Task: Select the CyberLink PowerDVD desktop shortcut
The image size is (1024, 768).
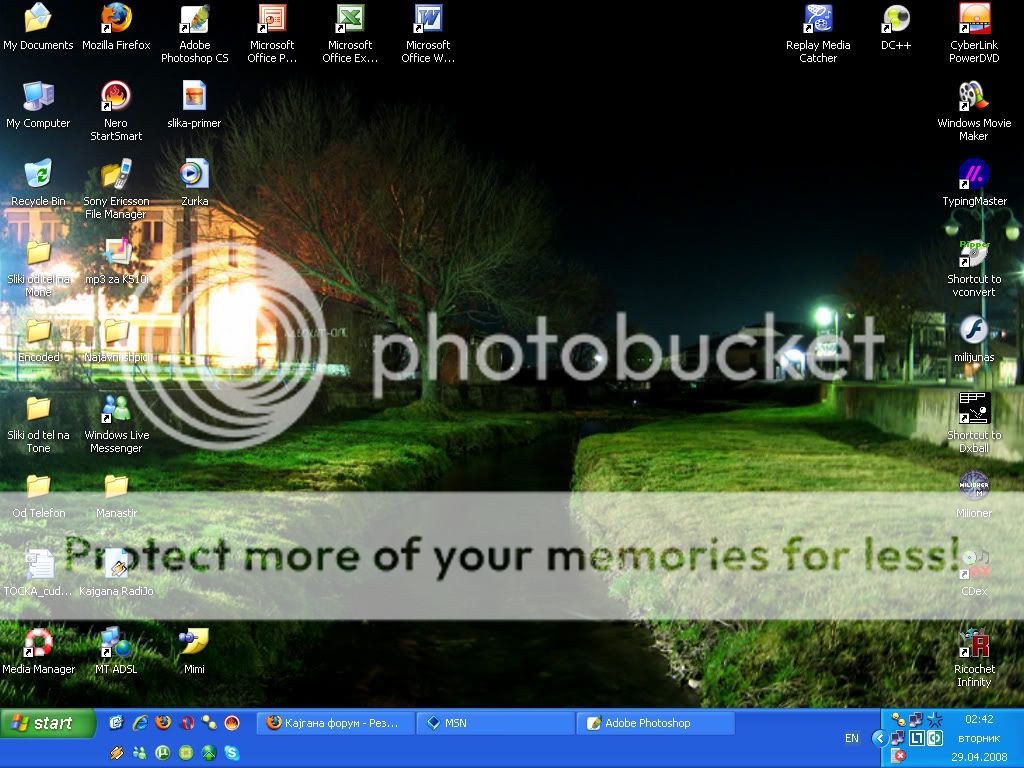Action: 973,20
